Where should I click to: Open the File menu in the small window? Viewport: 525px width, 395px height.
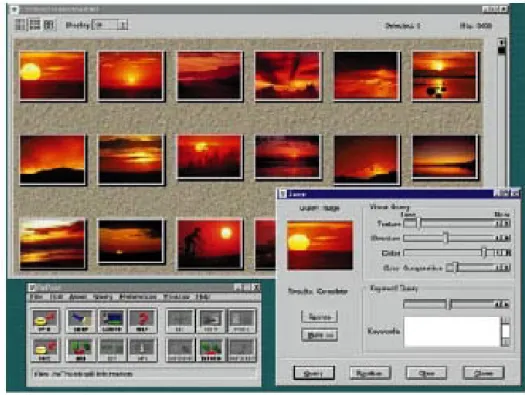coord(36,297)
